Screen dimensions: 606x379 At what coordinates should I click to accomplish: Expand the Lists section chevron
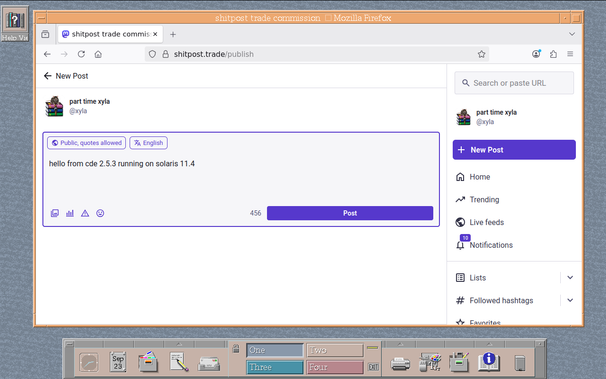click(x=570, y=277)
